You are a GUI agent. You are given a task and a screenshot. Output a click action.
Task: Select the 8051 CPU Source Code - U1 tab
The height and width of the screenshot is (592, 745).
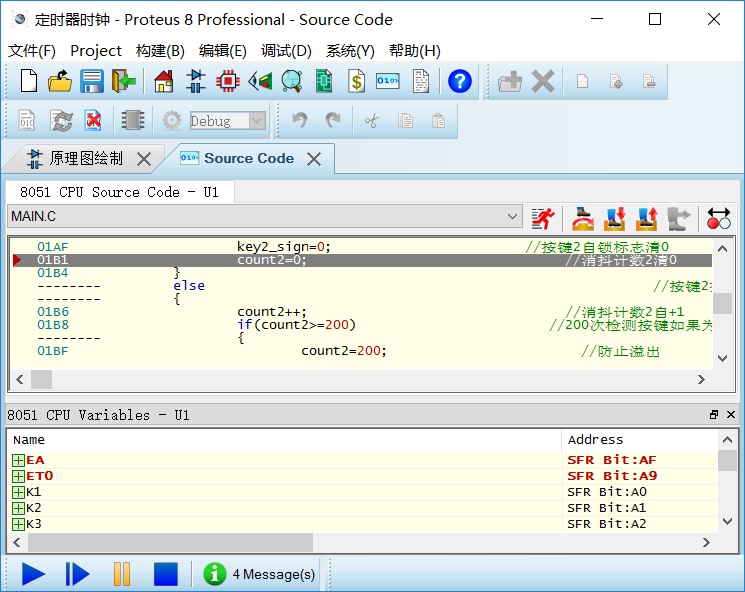click(x=120, y=192)
